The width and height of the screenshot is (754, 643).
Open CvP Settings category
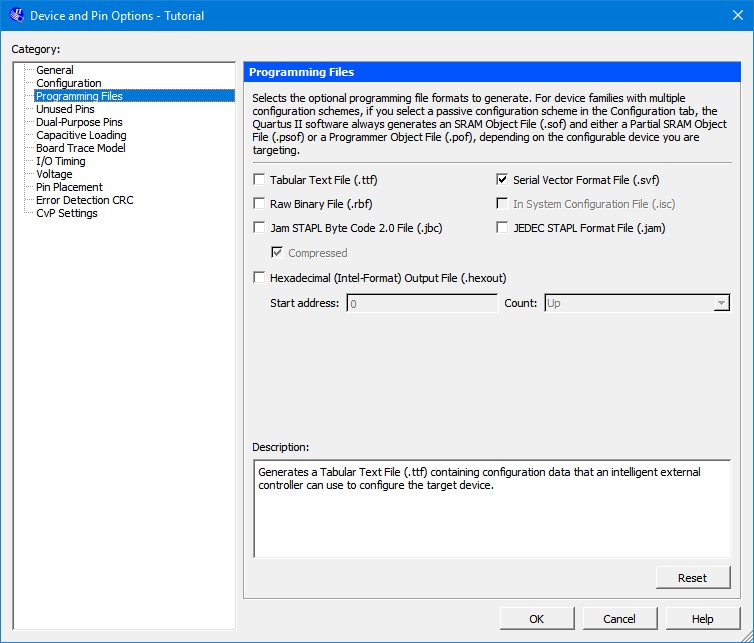(67, 213)
